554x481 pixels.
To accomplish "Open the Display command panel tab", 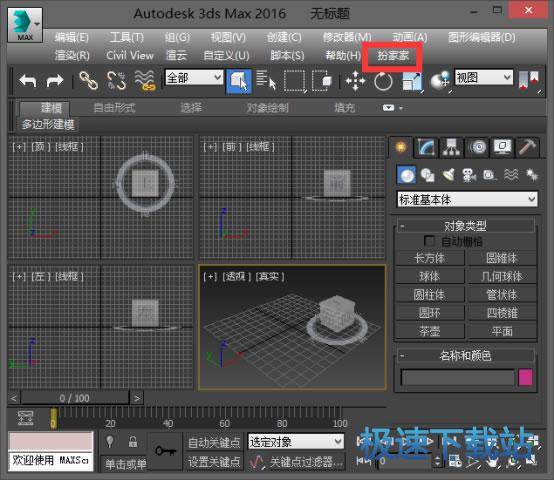I will coord(503,147).
